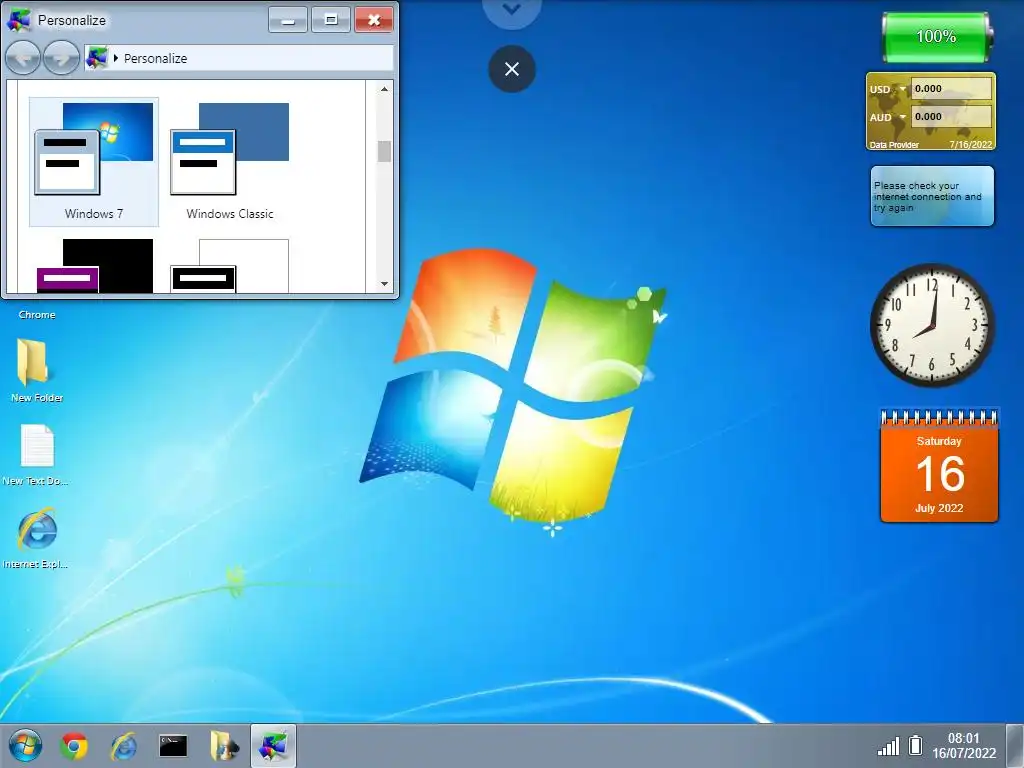The image size is (1024, 768).
Task: Click the Personalize address bar icon
Action: (97, 58)
